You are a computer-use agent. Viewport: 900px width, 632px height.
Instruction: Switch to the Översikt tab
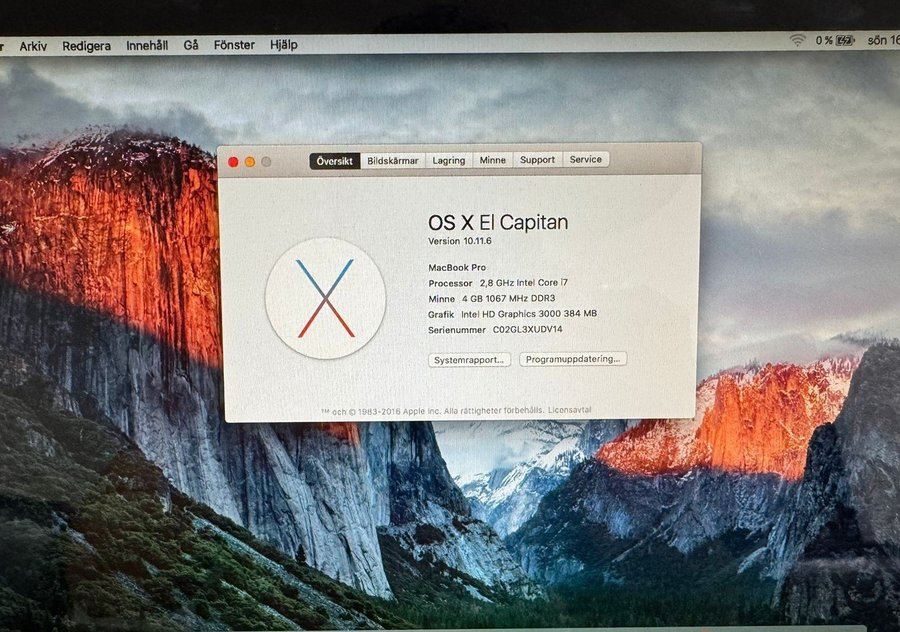pyautogui.click(x=334, y=160)
